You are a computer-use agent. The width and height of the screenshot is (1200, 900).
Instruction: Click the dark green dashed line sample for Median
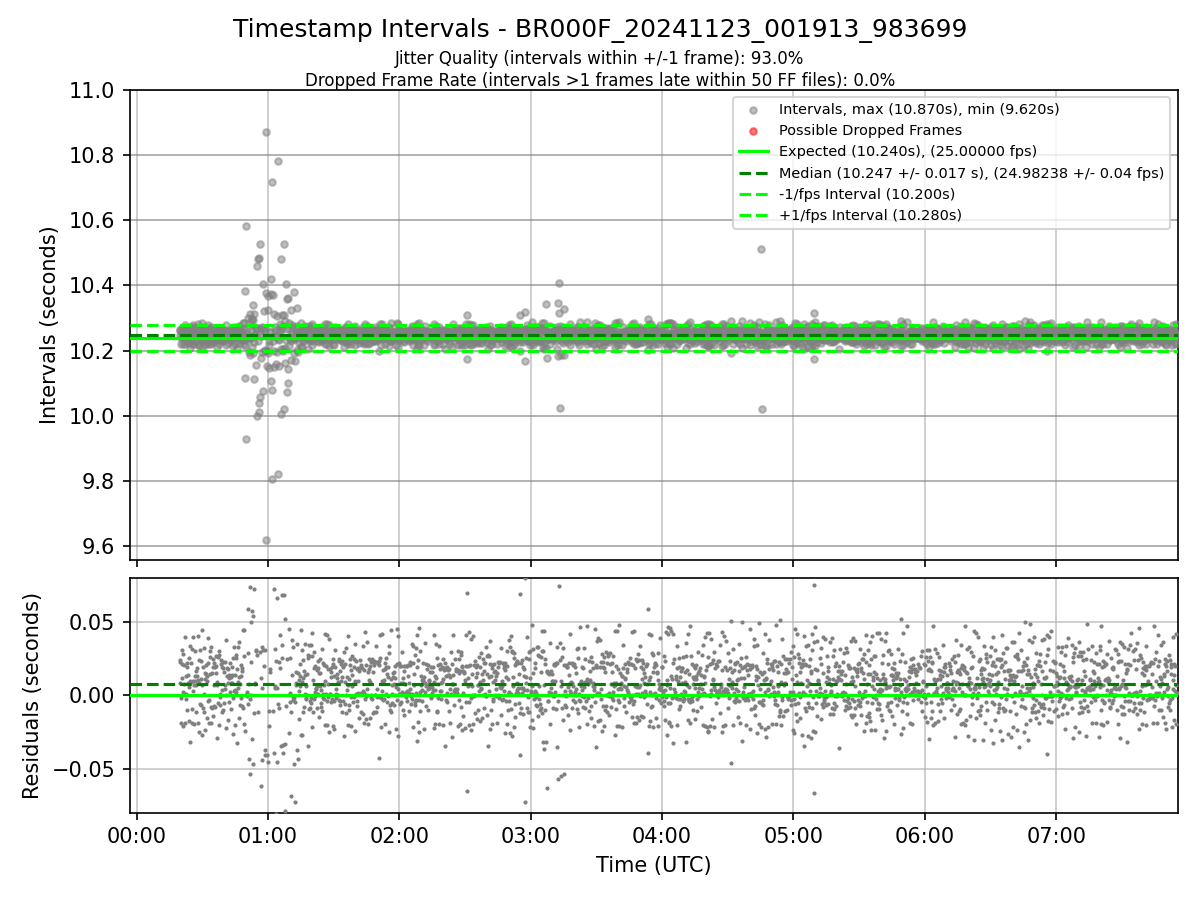tap(754, 173)
